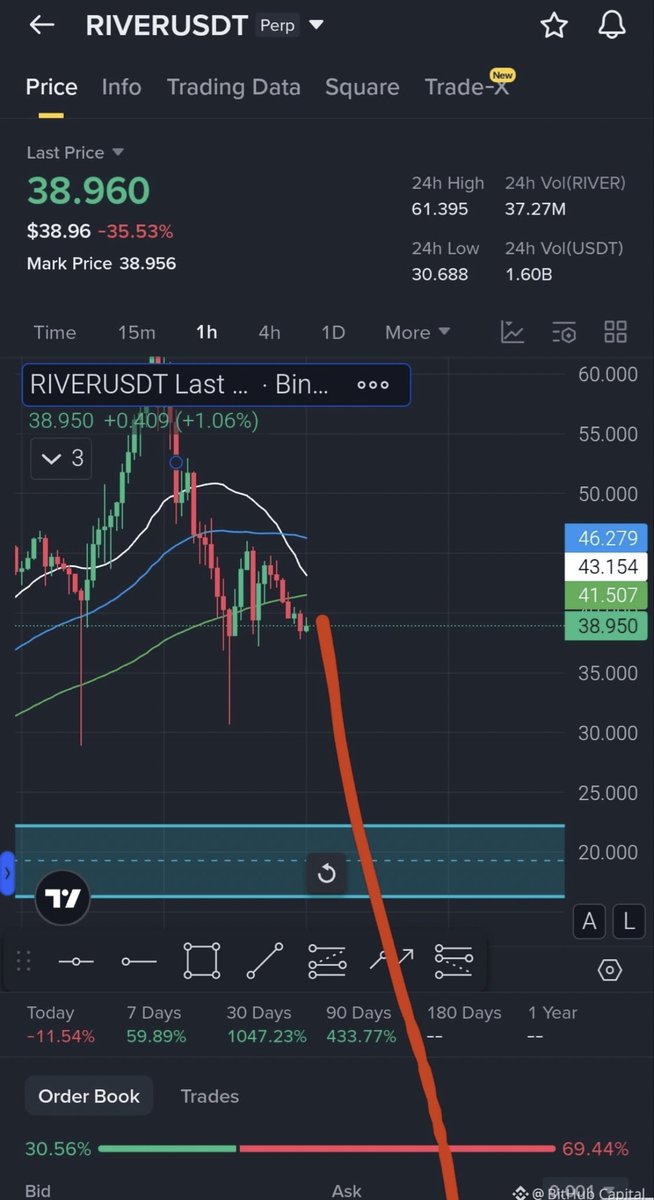This screenshot has width=654, height=1200.
Task: Open price alert bell icon
Action: point(612,26)
